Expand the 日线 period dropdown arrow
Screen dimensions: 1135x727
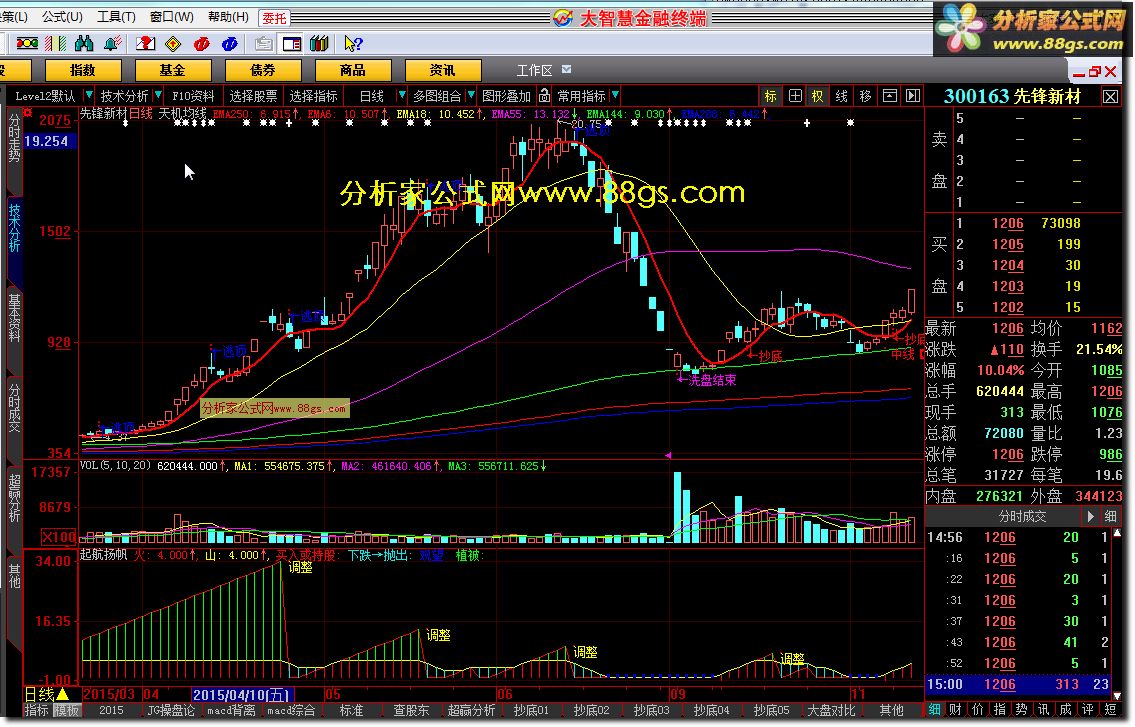[402, 96]
